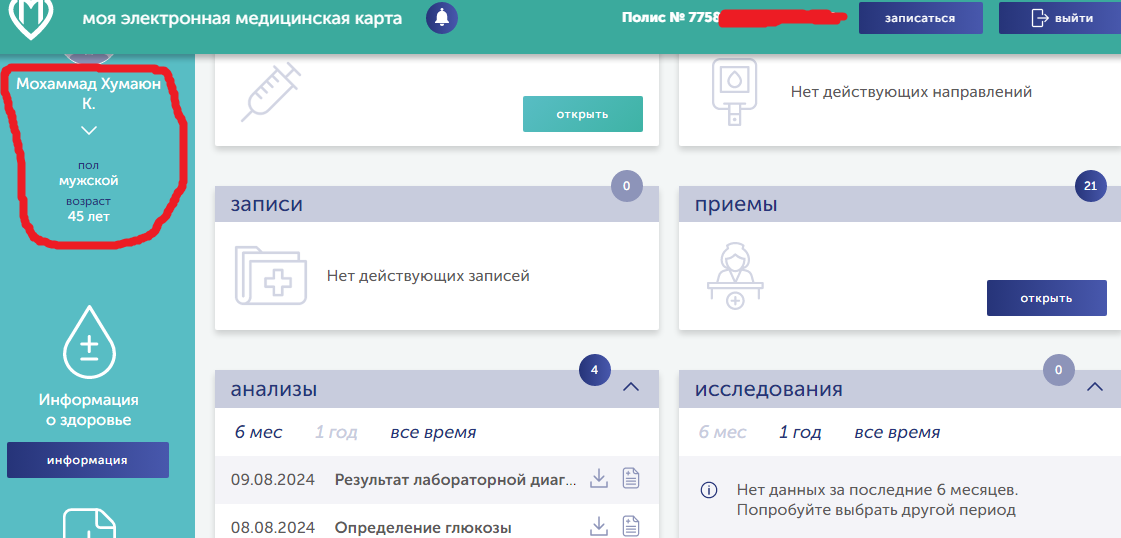Open Определение глюкозы entry
This screenshot has height=538, width=1121.
(423, 529)
